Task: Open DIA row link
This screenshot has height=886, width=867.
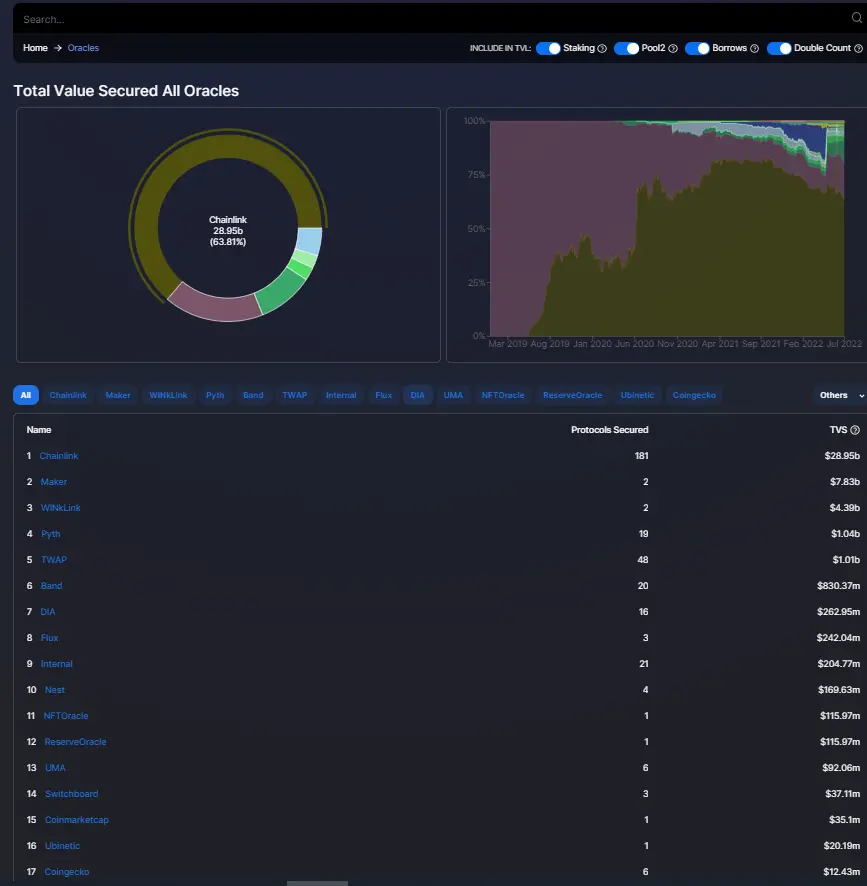Action: [48, 612]
